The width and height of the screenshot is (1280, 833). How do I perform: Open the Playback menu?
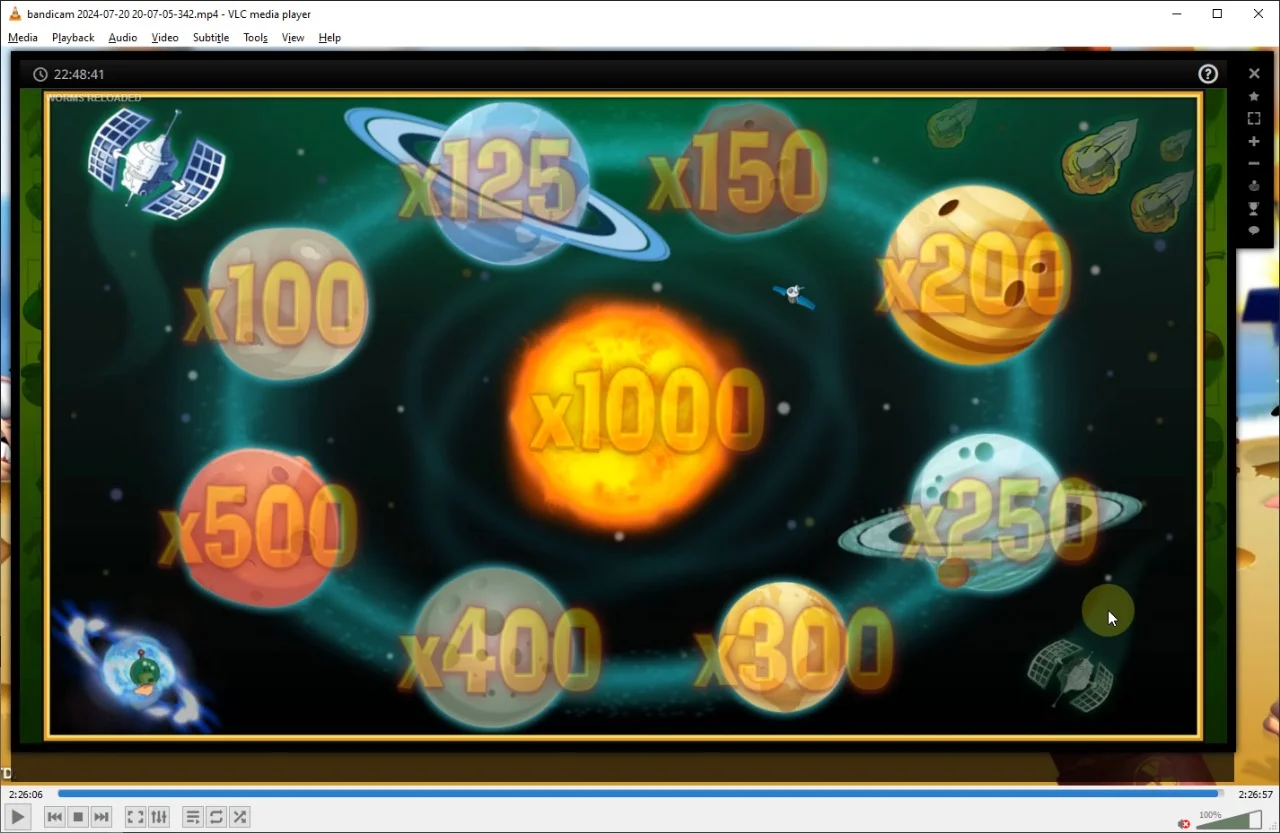(73, 38)
